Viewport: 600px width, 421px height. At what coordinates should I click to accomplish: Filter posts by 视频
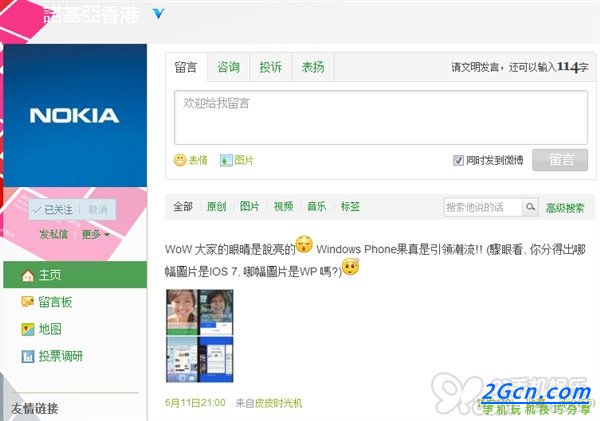click(283, 207)
